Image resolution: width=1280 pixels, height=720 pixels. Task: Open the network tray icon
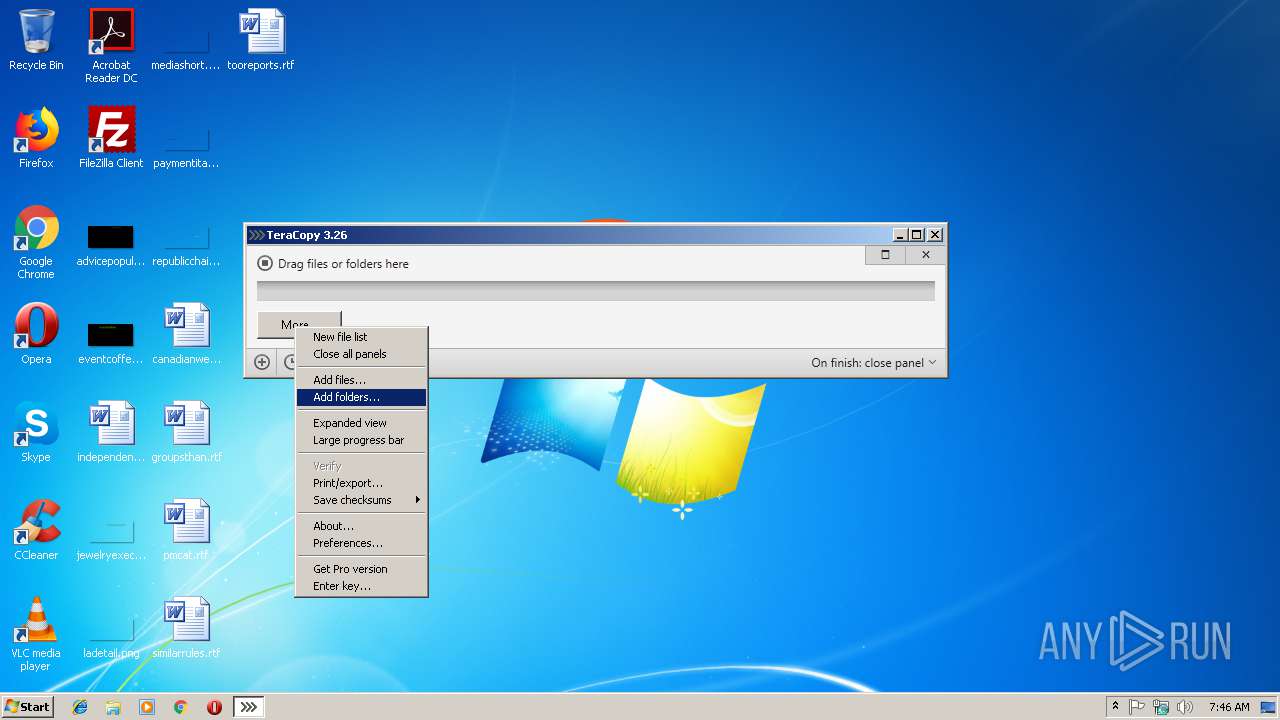pyautogui.click(x=1161, y=707)
